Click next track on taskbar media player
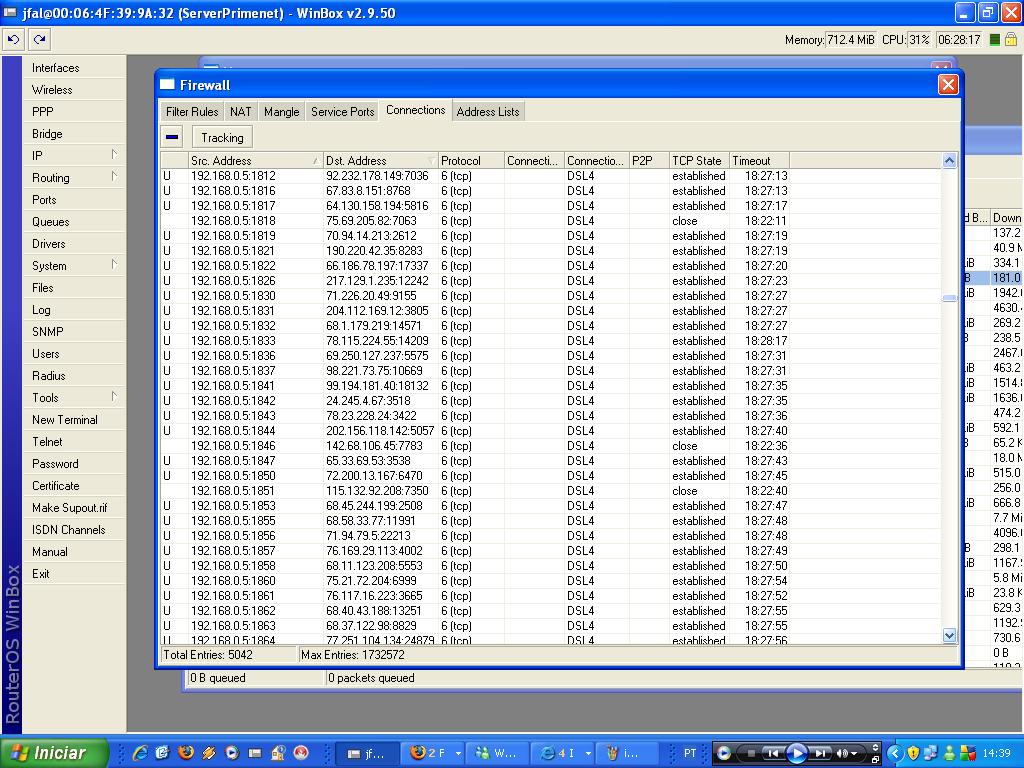Image resolution: width=1024 pixels, height=768 pixels. click(820, 753)
